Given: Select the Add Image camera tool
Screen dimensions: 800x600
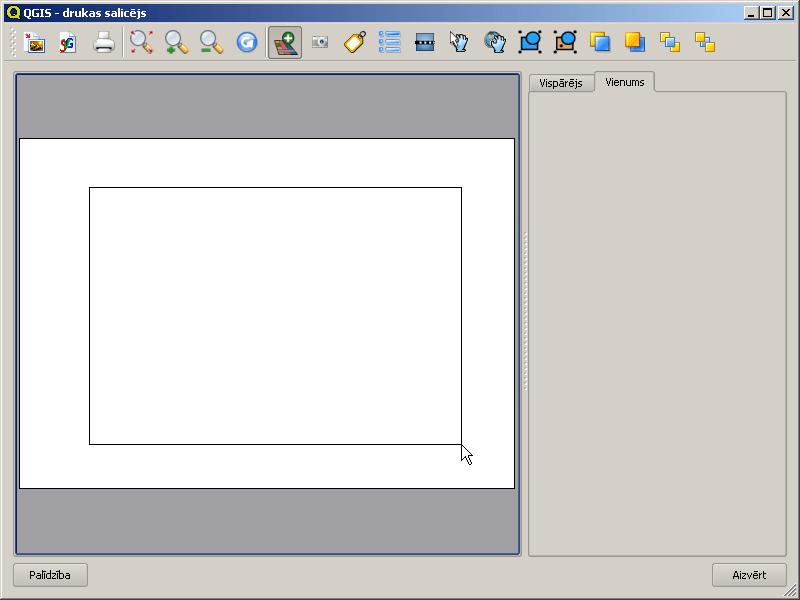Looking at the screenshot, I should [x=320, y=42].
